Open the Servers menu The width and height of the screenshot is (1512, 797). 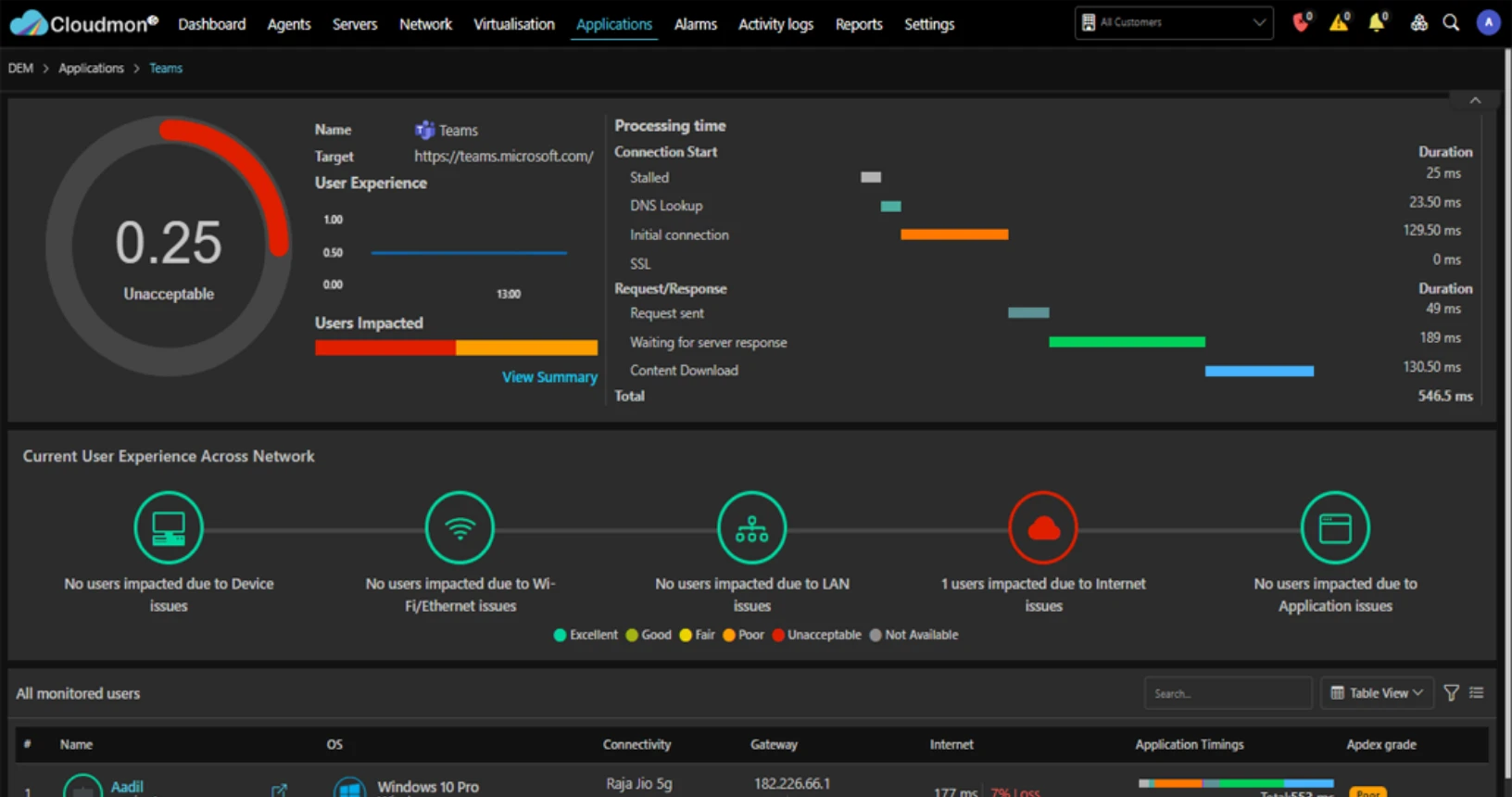coord(355,24)
